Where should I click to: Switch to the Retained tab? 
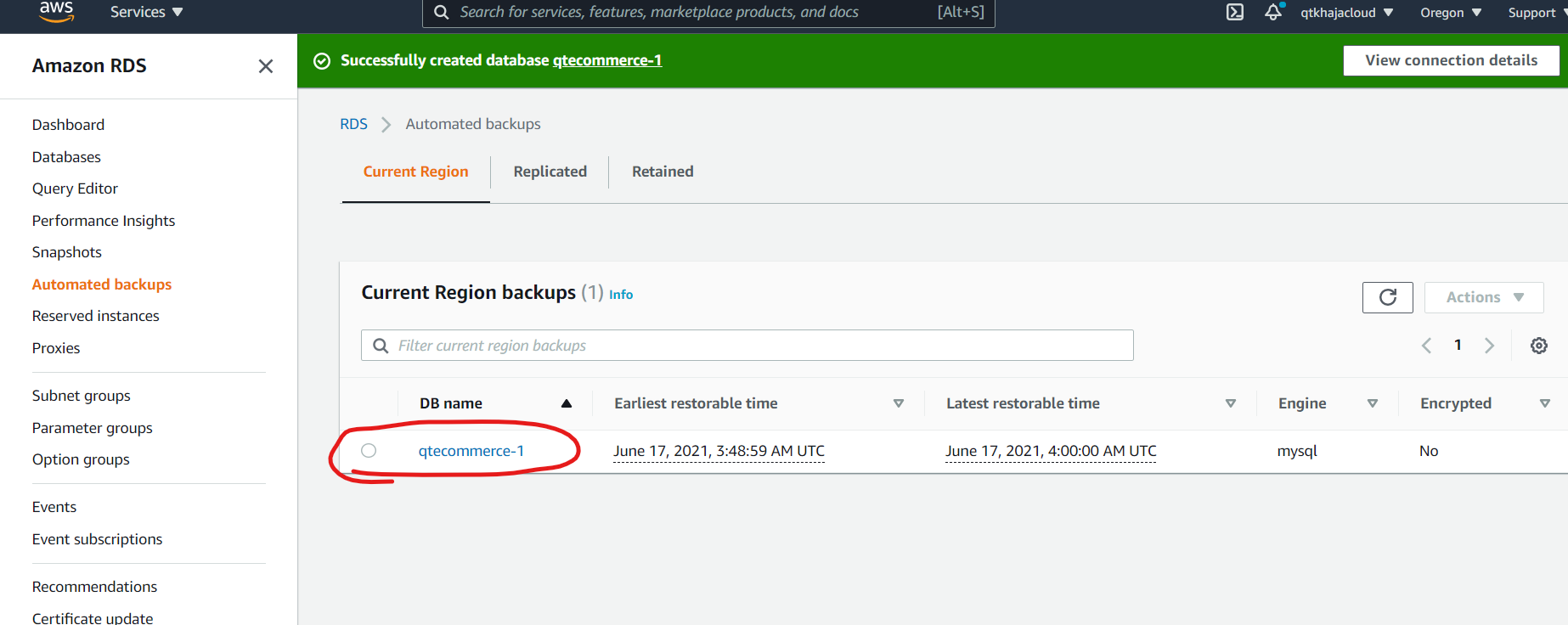tap(663, 172)
